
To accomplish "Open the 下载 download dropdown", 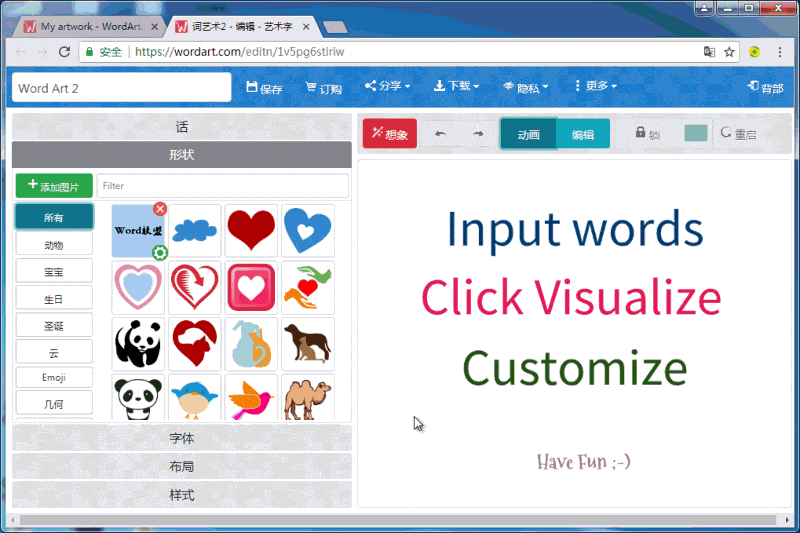I will click(x=456, y=87).
